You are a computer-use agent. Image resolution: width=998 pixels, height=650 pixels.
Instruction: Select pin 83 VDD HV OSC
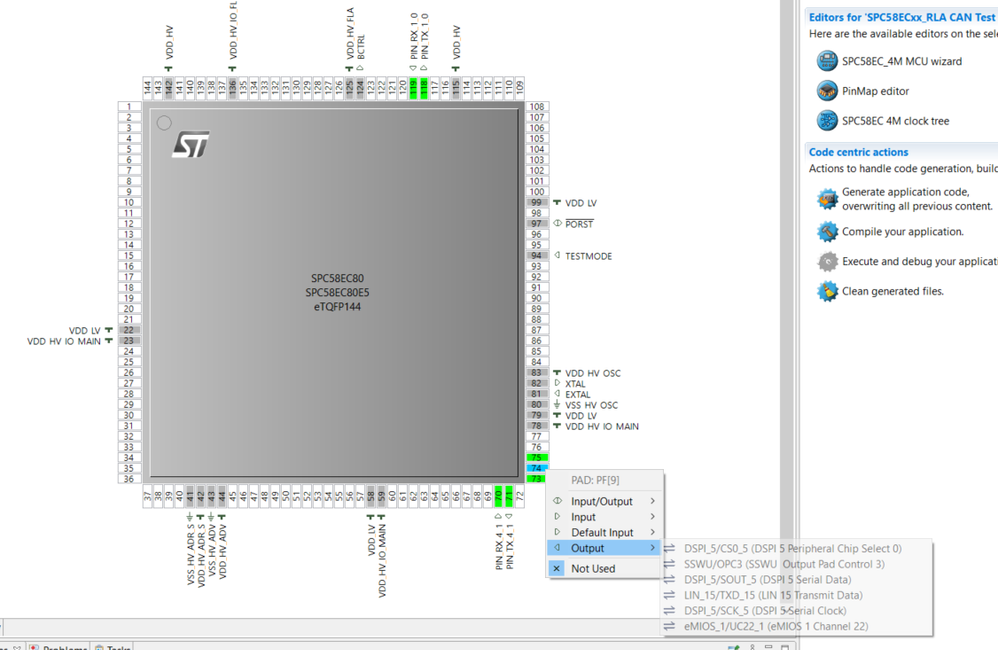537,372
